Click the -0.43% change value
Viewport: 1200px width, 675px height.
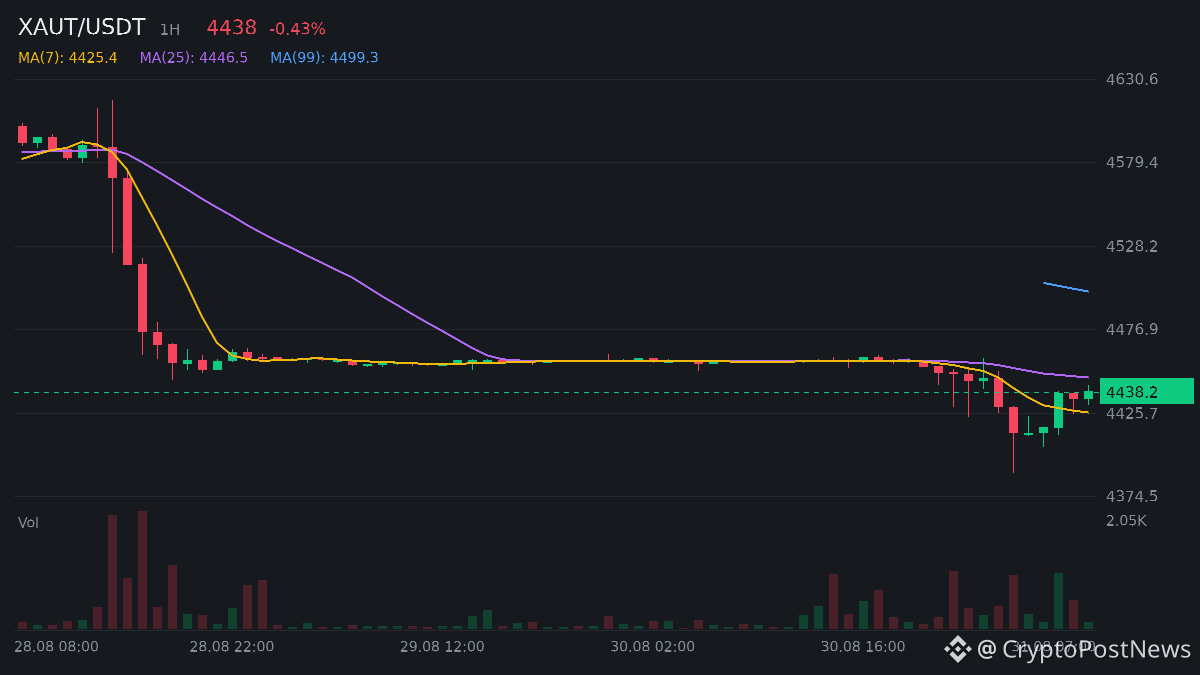297,29
